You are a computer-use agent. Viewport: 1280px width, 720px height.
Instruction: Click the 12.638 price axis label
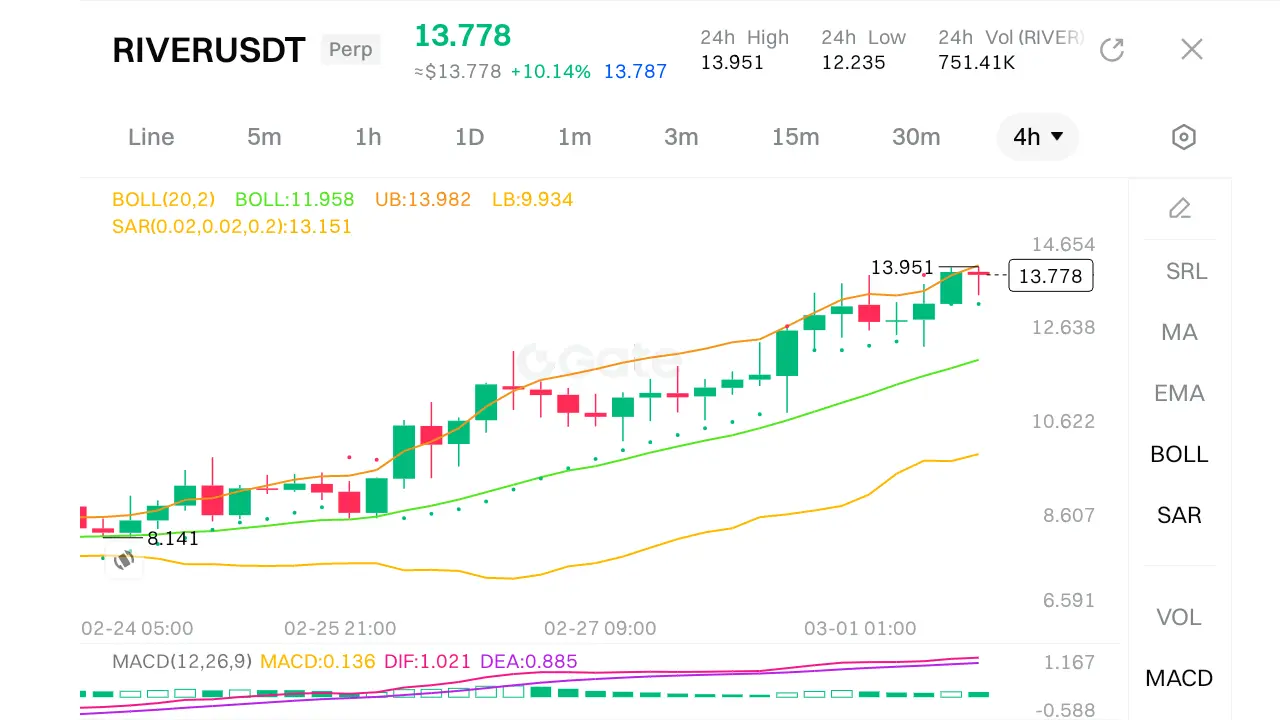point(1063,327)
